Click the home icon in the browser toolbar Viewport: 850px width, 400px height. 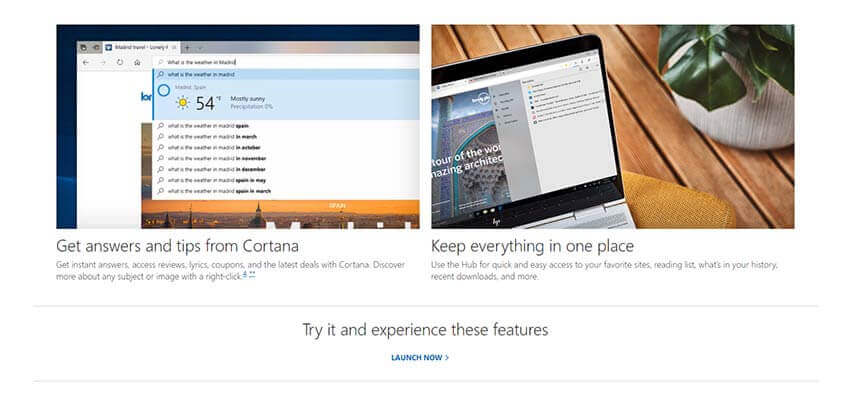point(137,62)
